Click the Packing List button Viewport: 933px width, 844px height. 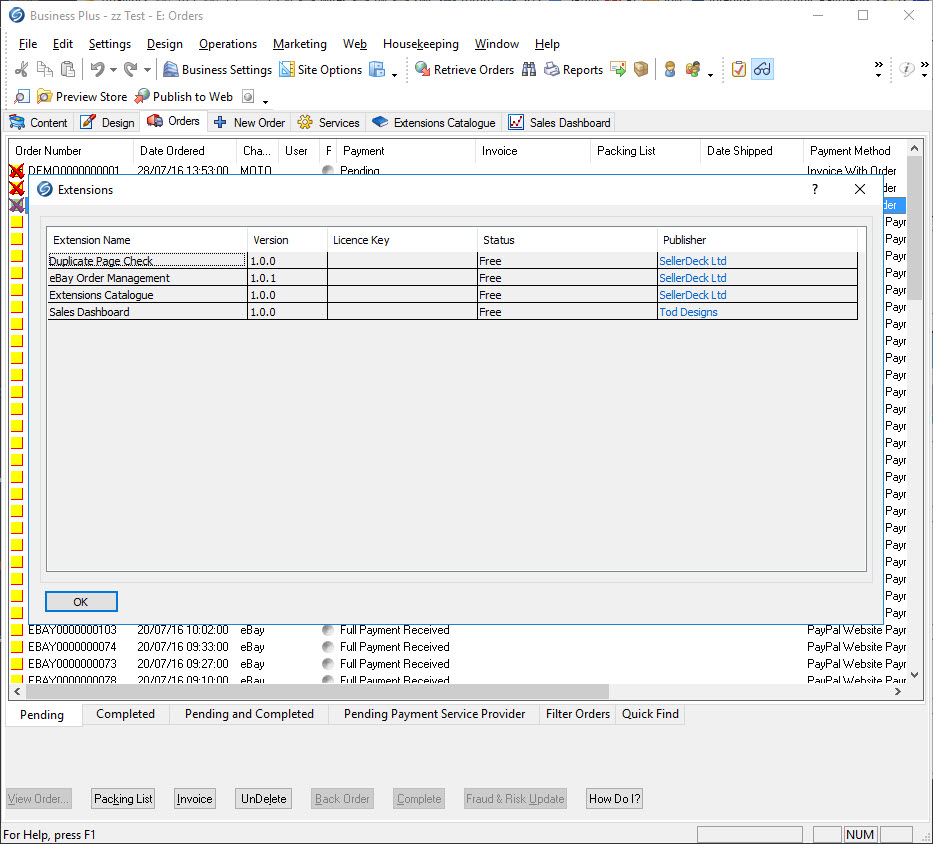pyautogui.click(x=123, y=799)
